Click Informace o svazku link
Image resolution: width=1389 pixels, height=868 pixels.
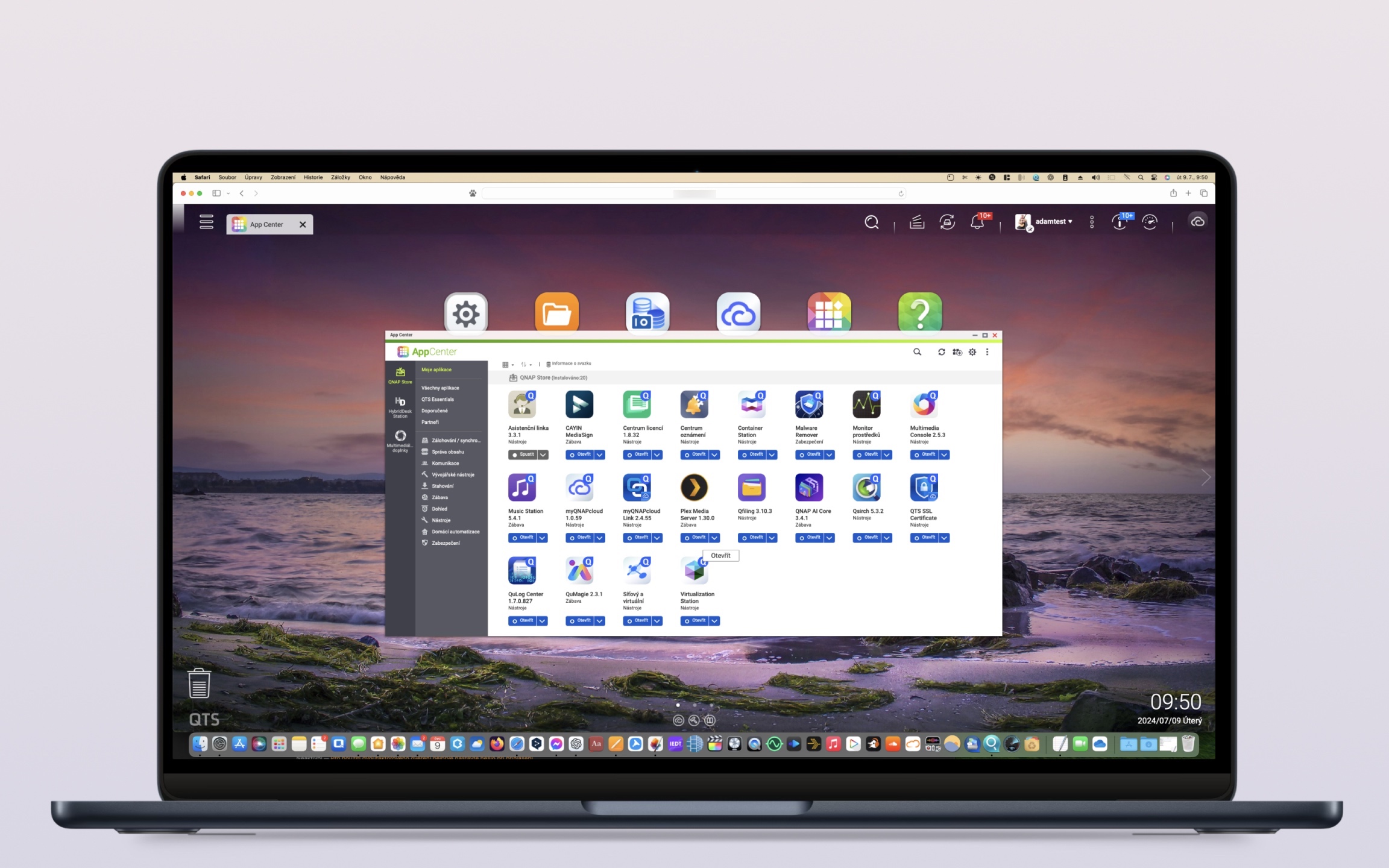tap(570, 364)
